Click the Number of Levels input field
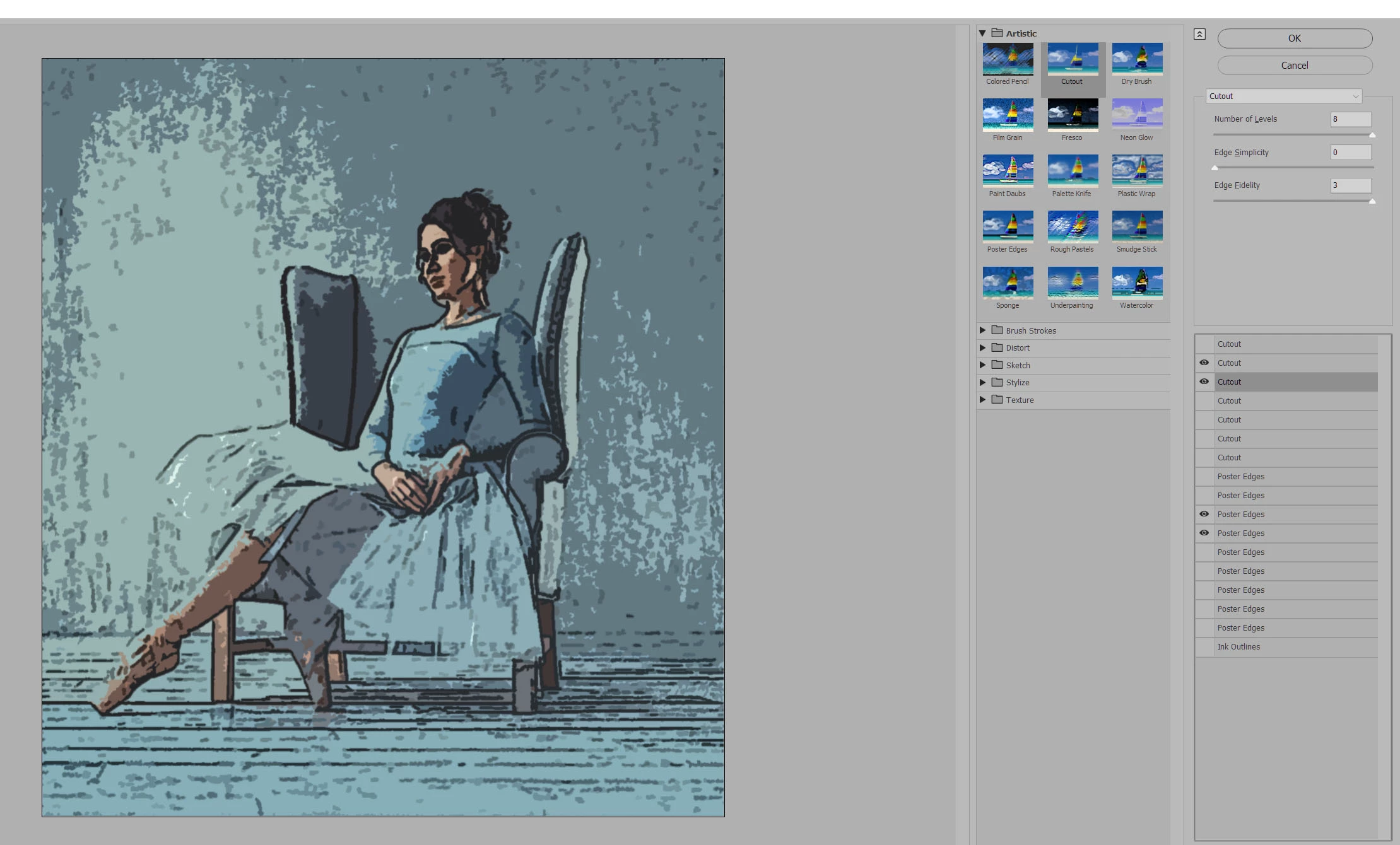 (1350, 119)
